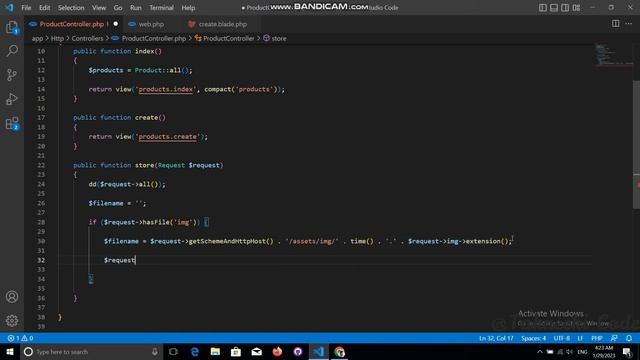The width and height of the screenshot is (640, 360).
Task: Select the app breadcrumb segment
Action: pyautogui.click(x=37, y=38)
